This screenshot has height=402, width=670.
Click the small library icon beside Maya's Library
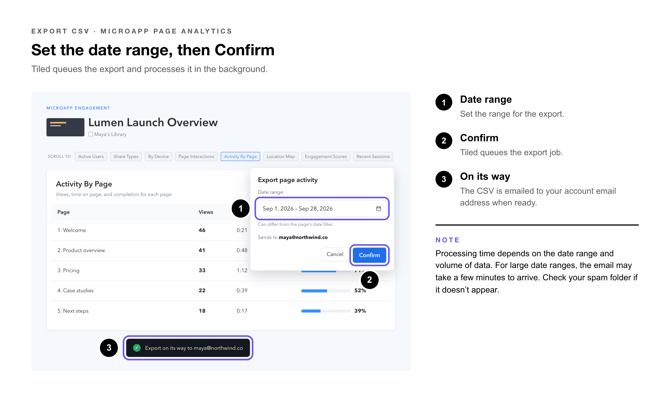(x=91, y=134)
